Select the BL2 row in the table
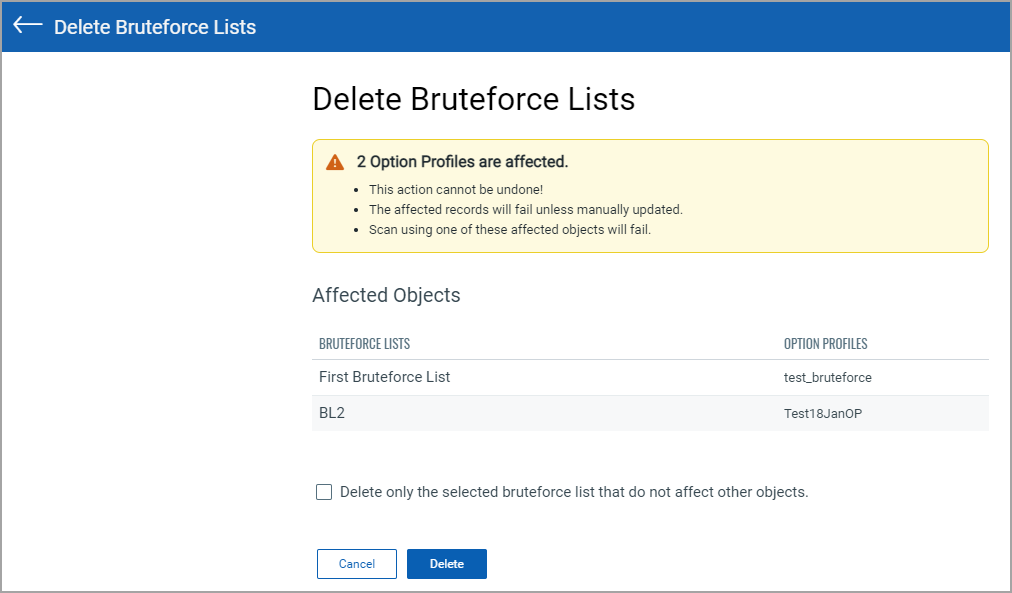The image size is (1012, 593). [332, 413]
